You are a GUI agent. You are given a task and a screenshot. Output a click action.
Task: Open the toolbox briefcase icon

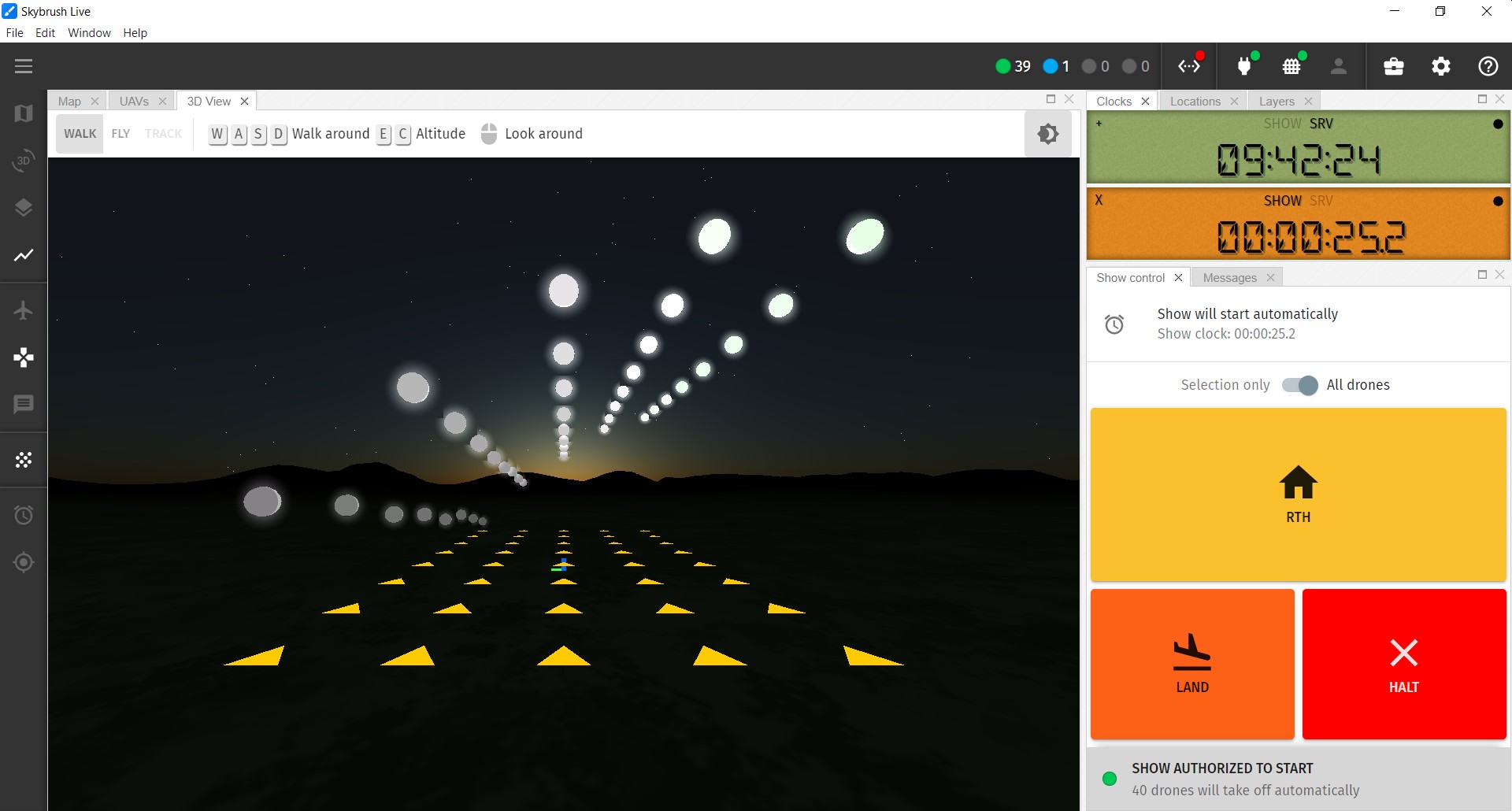1393,66
